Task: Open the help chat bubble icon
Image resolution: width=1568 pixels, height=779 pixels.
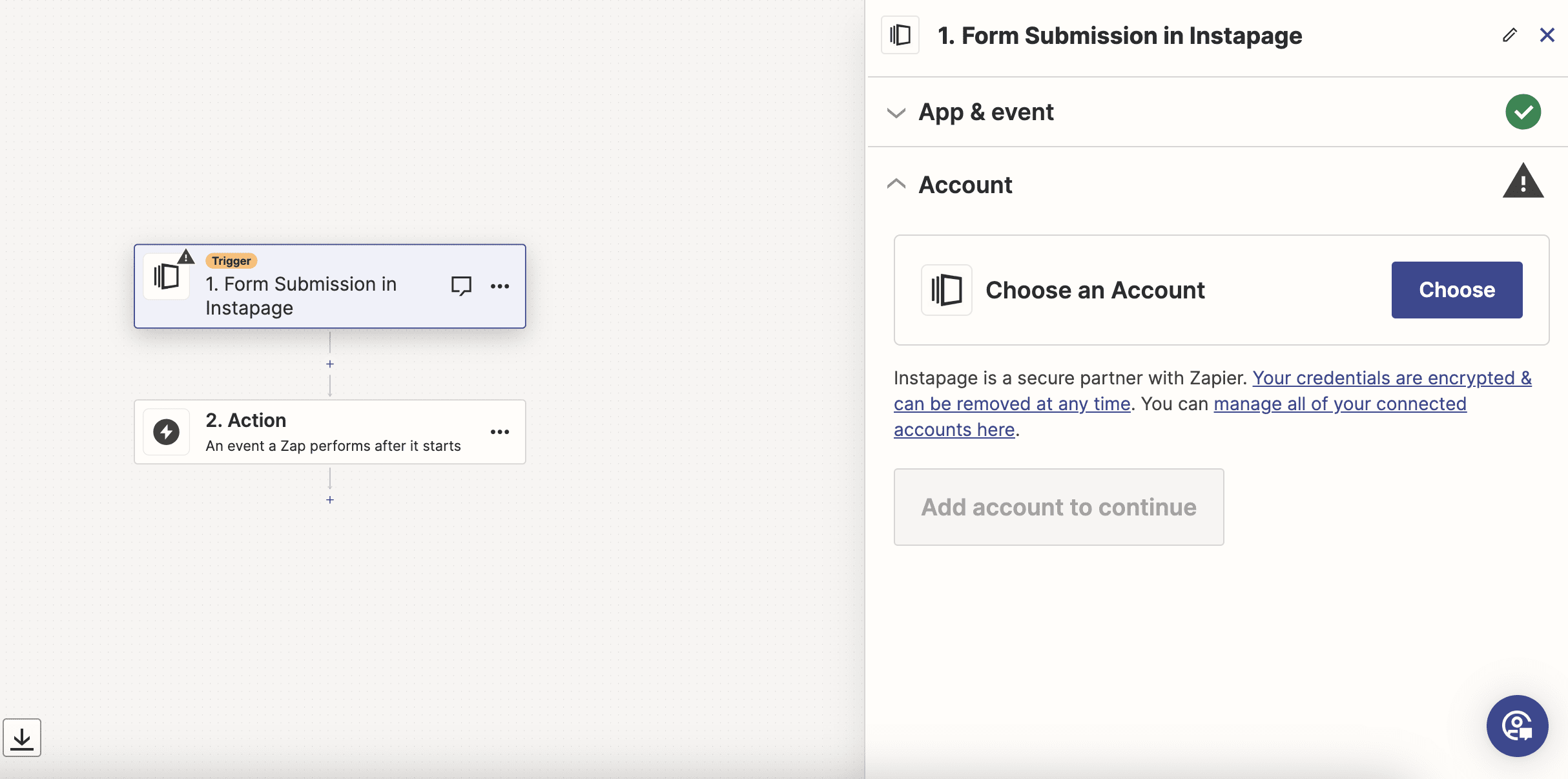Action: point(1518,726)
